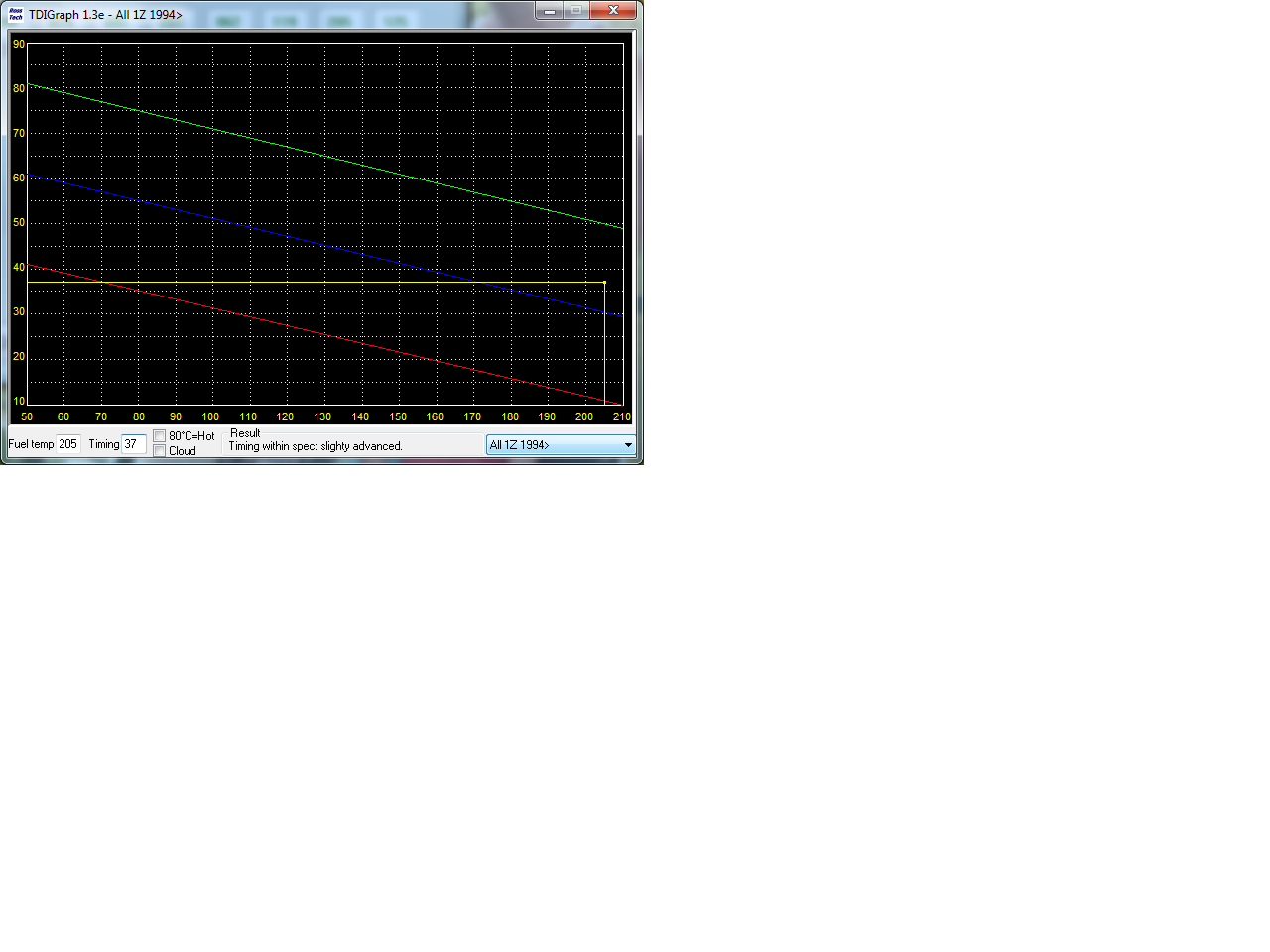Viewport: 1270px width, 952px height.
Task: Click the vertical yellow fuel temp line
Action: click(x=604, y=347)
